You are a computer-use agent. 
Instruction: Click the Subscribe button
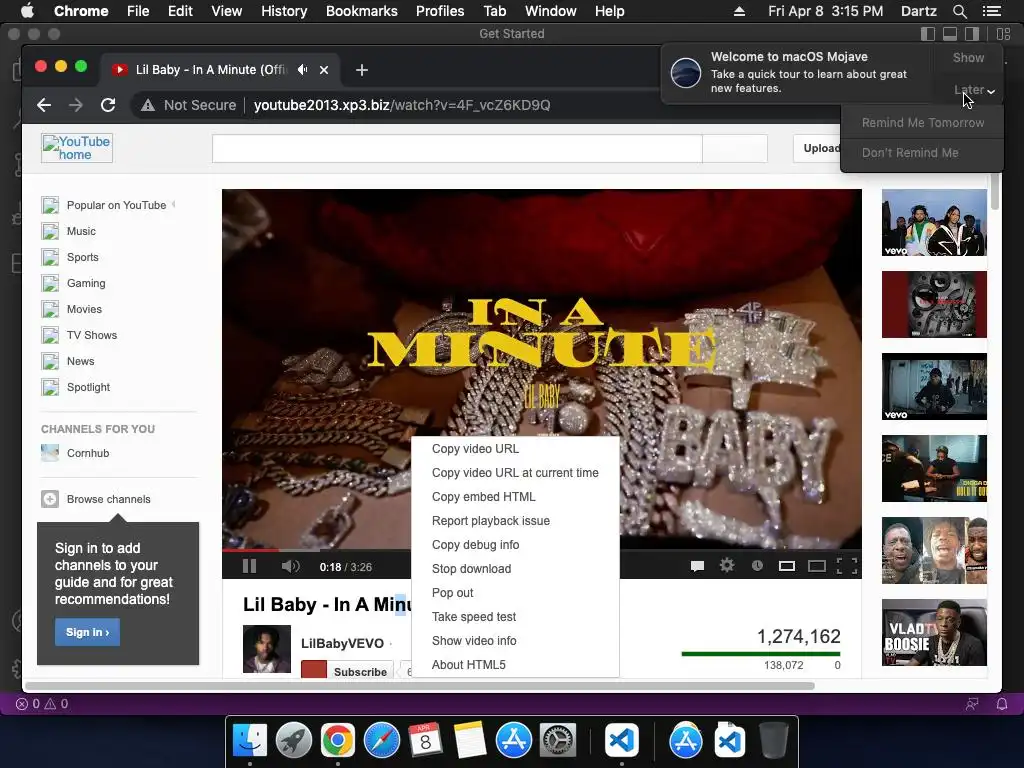347,671
